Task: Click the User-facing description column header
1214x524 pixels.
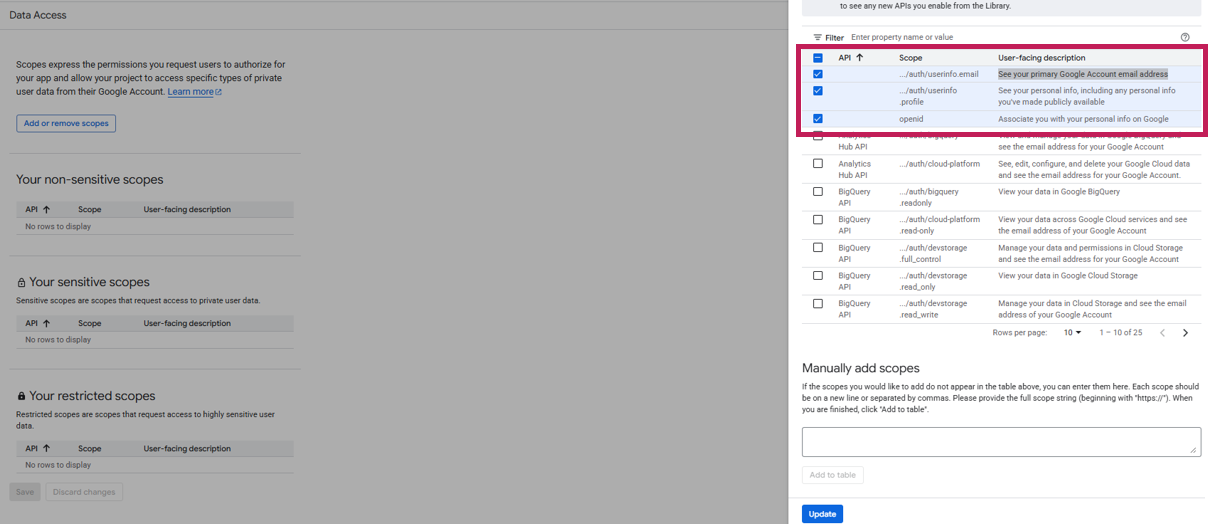Action: 1041,58
